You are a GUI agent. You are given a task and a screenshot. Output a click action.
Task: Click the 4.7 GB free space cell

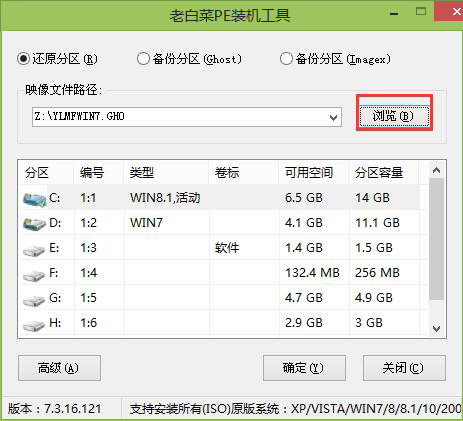pyautogui.click(x=304, y=297)
